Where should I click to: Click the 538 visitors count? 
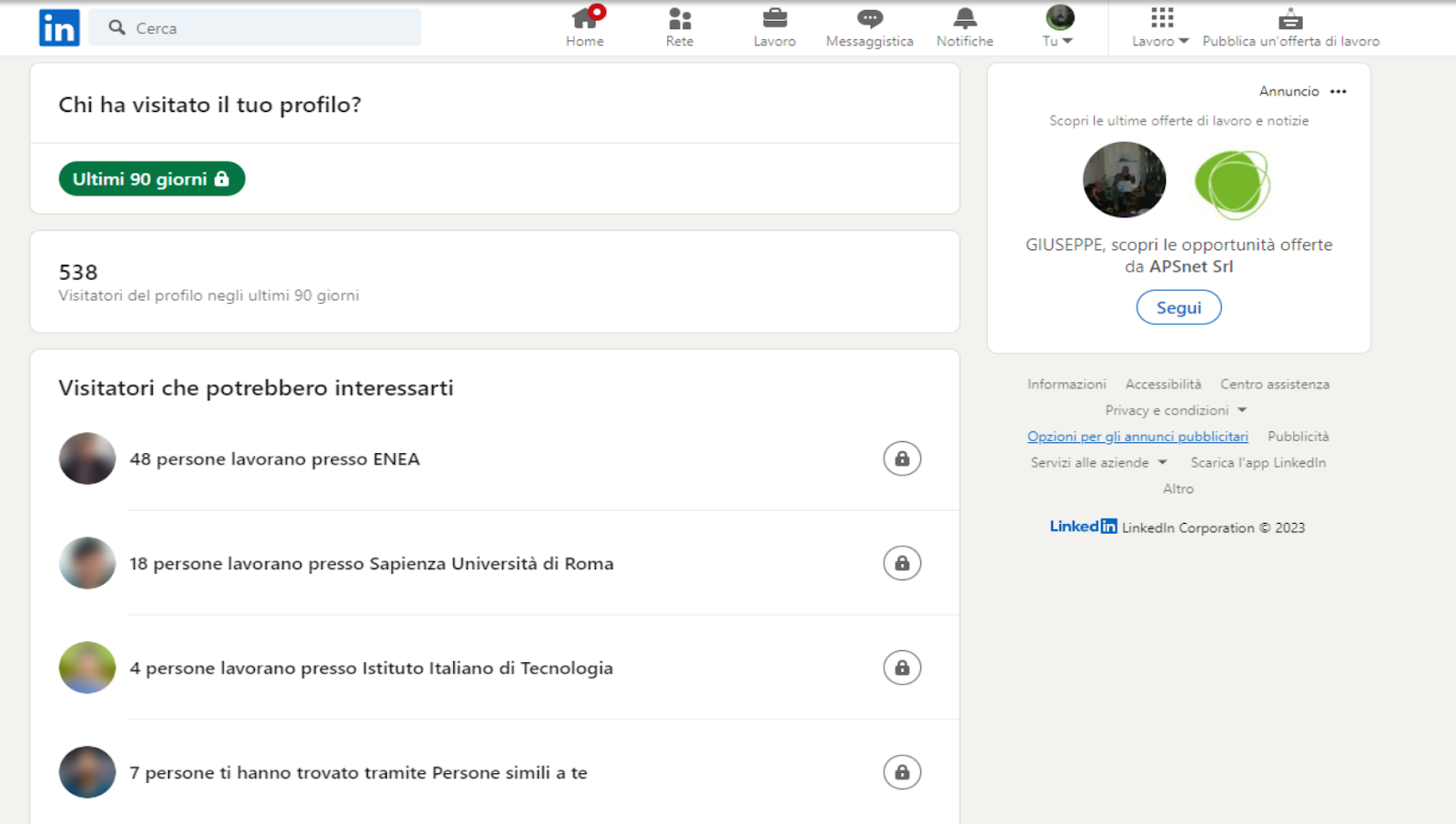pyautogui.click(x=78, y=272)
